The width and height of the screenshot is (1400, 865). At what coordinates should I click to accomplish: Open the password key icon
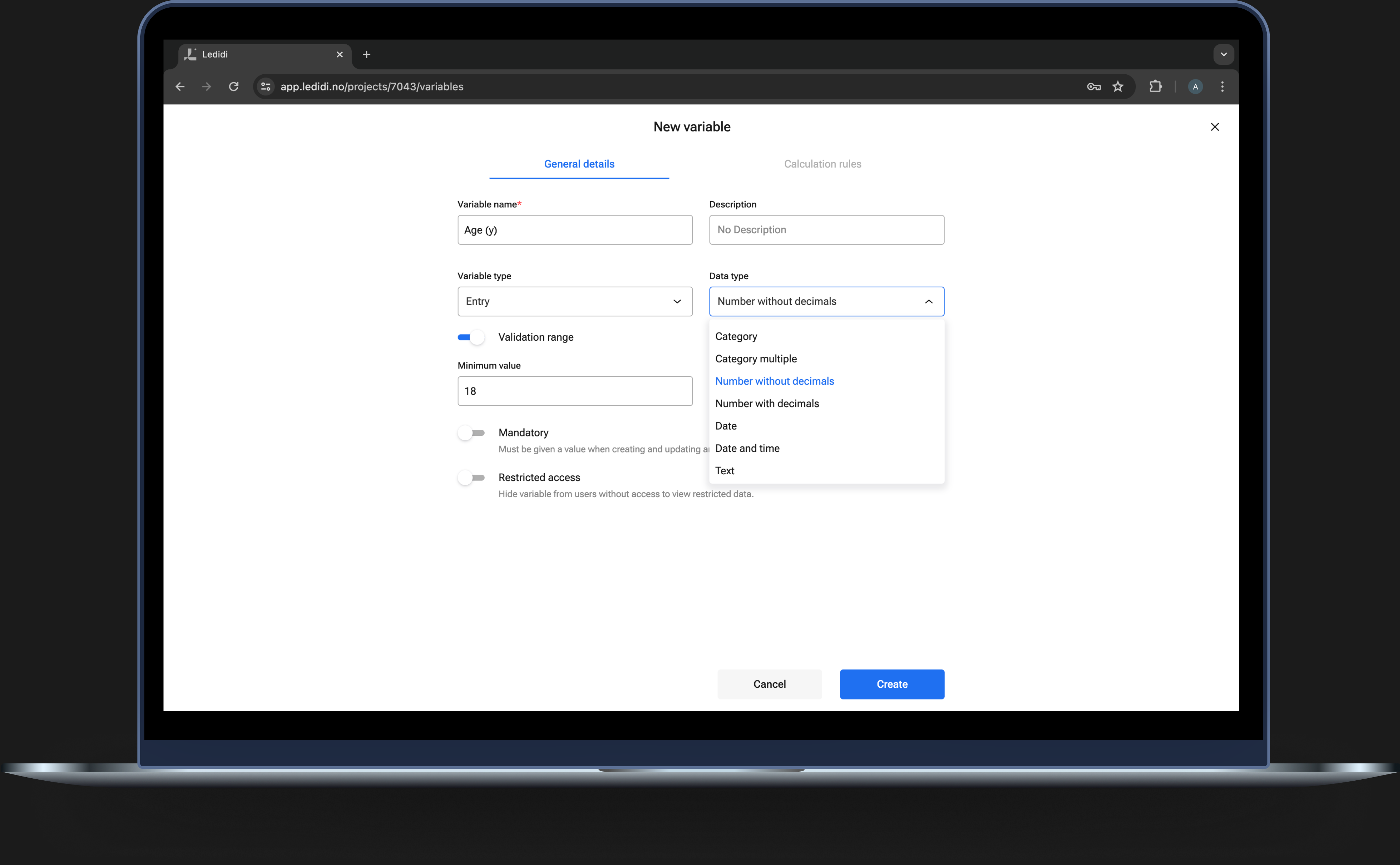point(1093,86)
